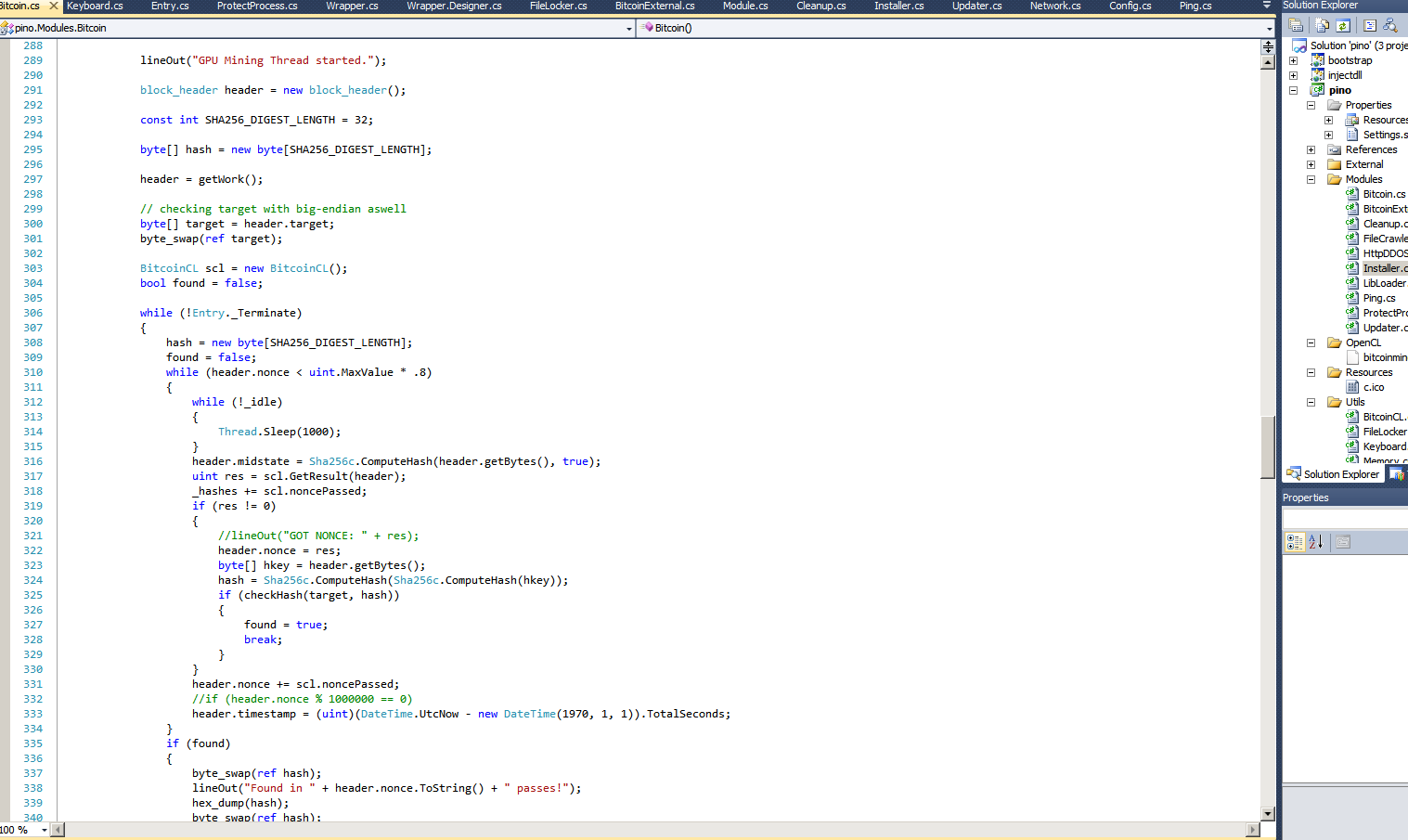Image resolution: width=1408 pixels, height=840 pixels.
Task: Click the Refresh icon in Solution Explorer
Action: (1342, 25)
